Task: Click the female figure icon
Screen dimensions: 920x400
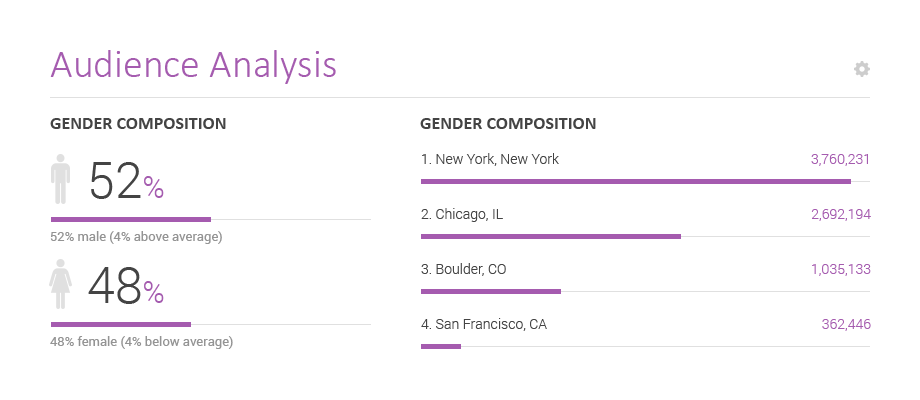Action: [x=60, y=284]
